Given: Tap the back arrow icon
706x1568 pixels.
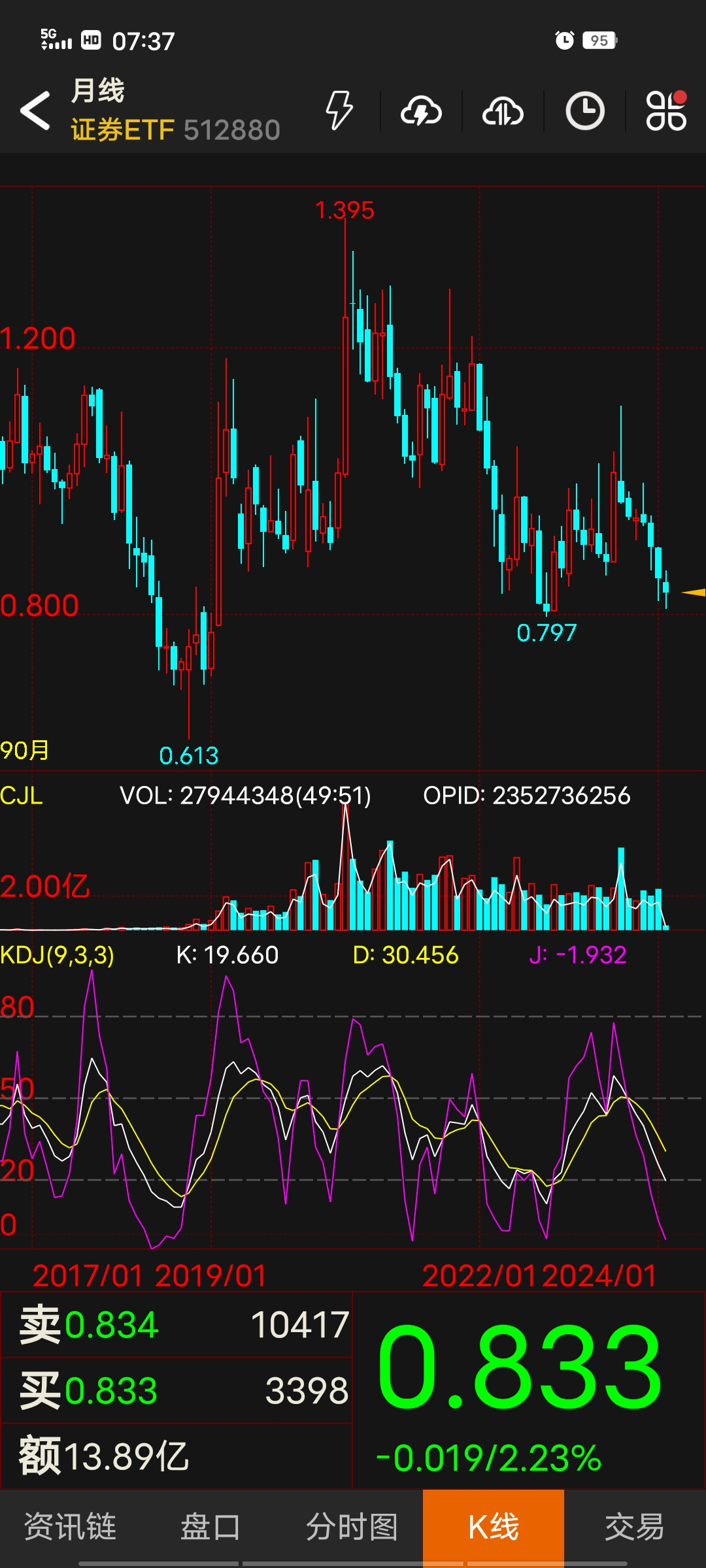Looking at the screenshot, I should pyautogui.click(x=35, y=110).
